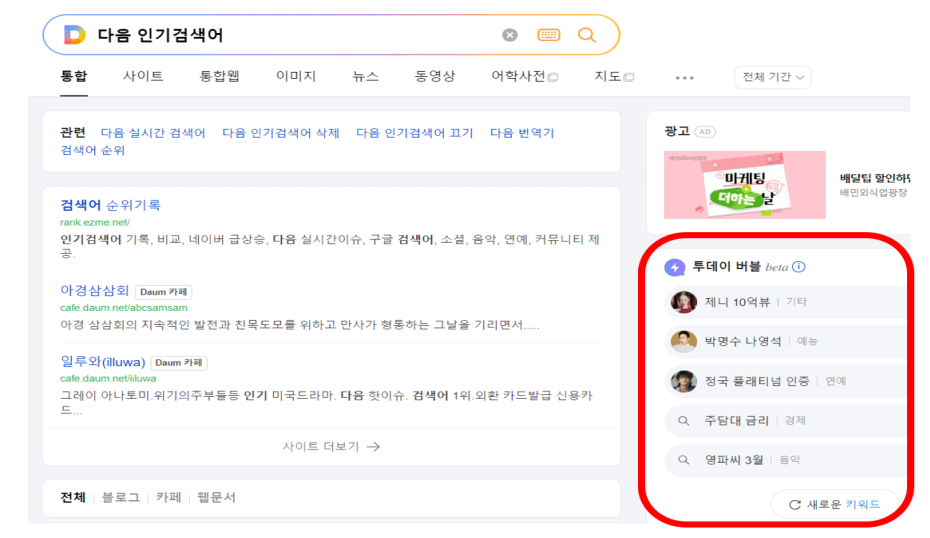Open the 전체 기간 period dropdown

tap(773, 77)
